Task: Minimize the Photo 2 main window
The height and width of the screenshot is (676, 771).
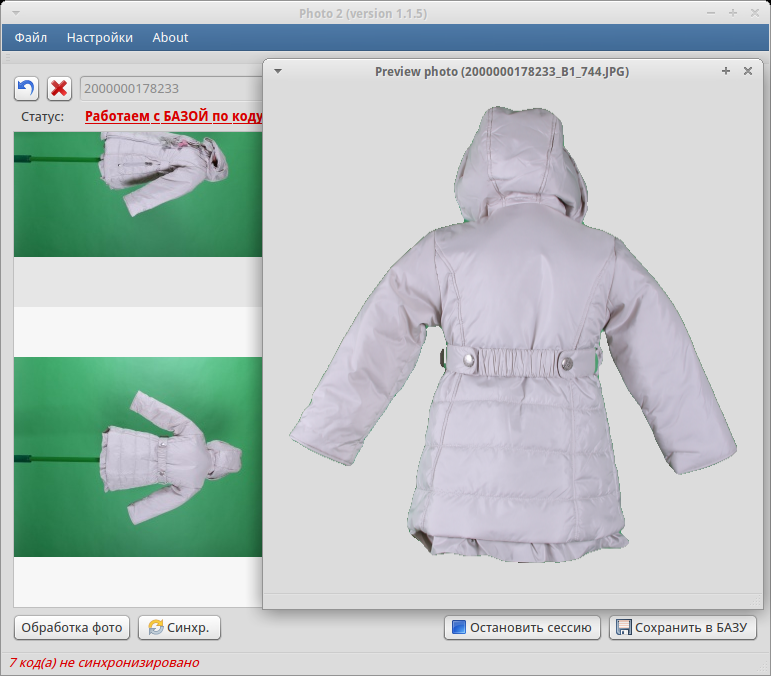Action: tap(711, 13)
